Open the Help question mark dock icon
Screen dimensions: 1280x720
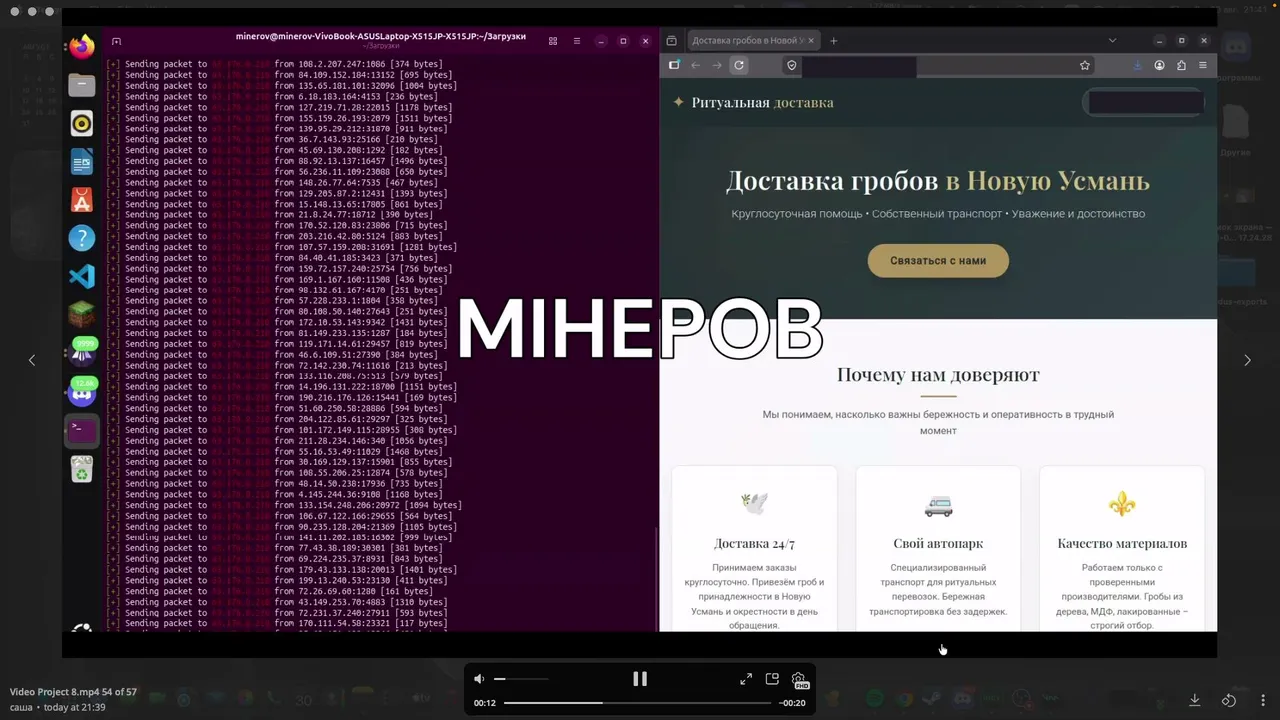coord(82,238)
